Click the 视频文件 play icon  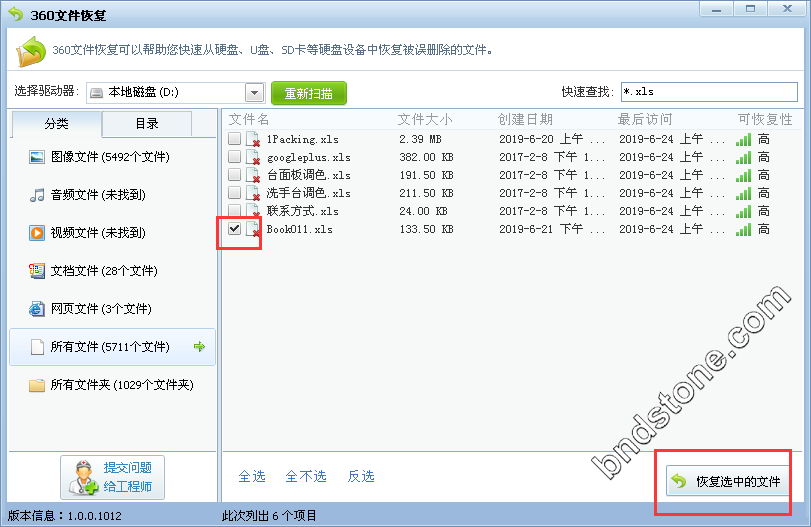click(x=37, y=233)
